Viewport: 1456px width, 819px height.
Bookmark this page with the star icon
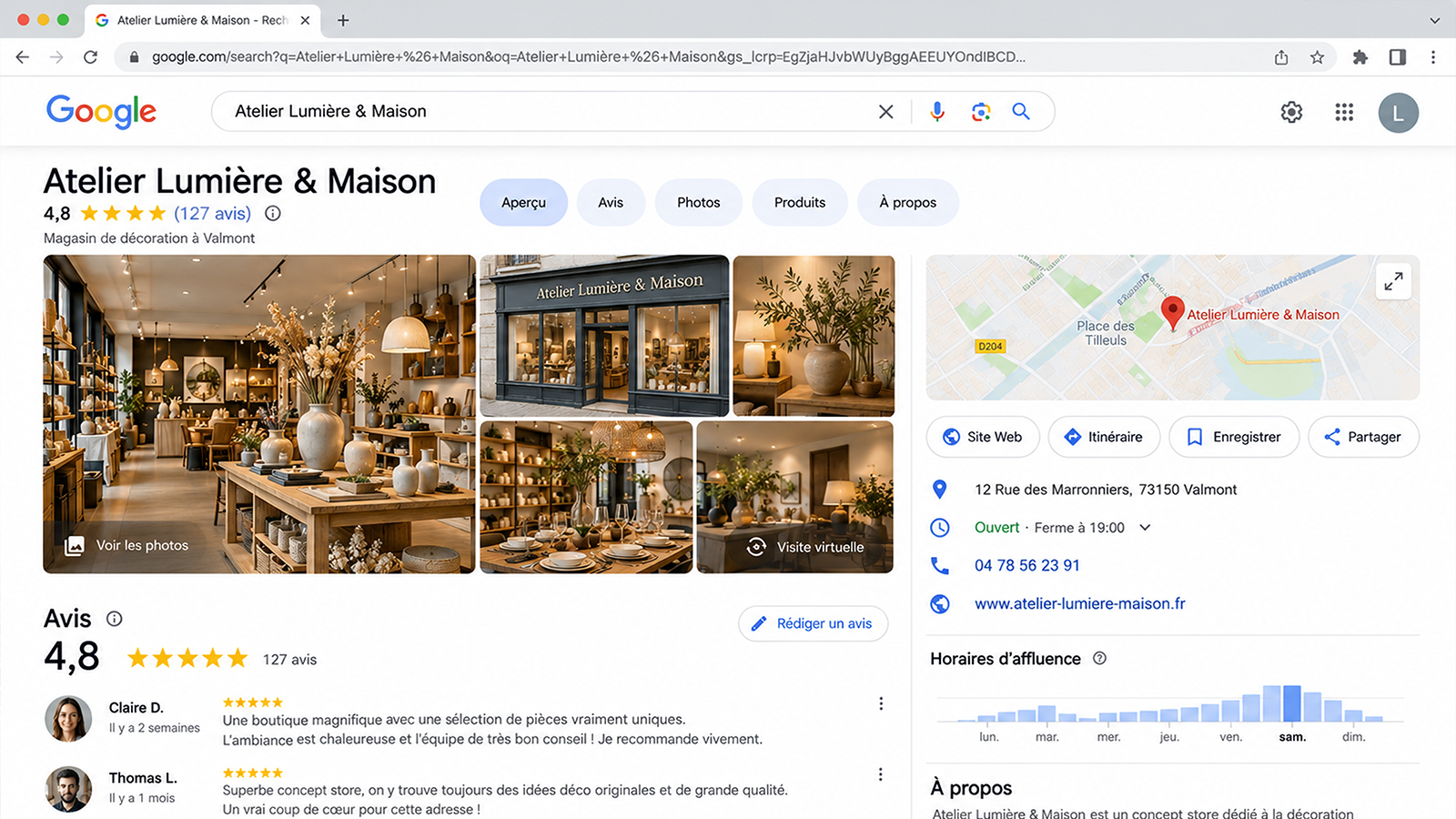point(1317,57)
